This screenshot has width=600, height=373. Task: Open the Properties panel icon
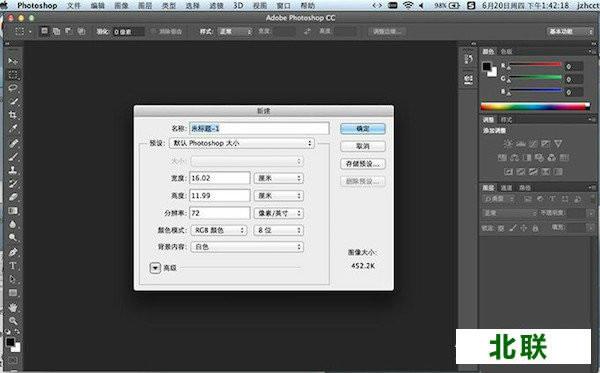[468, 79]
